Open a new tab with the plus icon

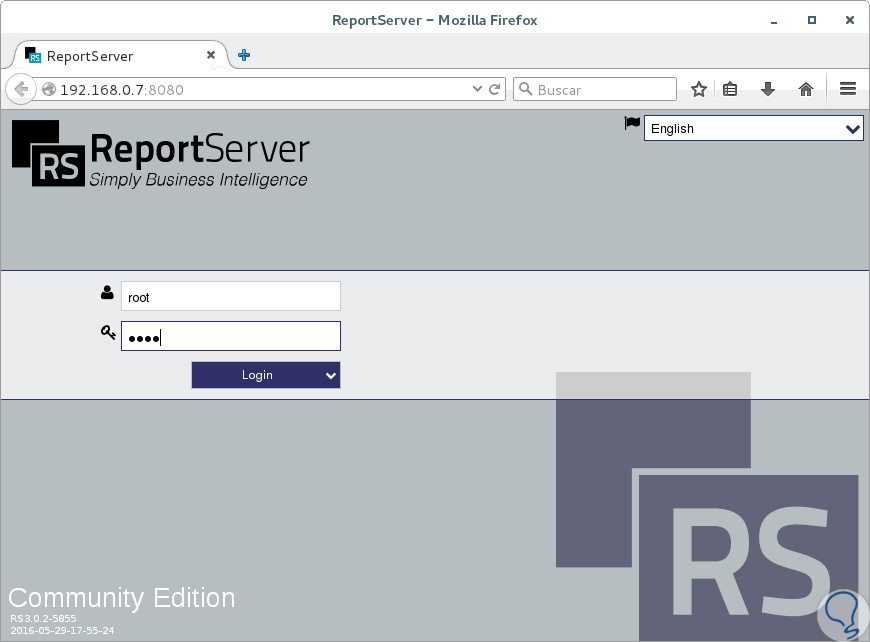tap(244, 55)
